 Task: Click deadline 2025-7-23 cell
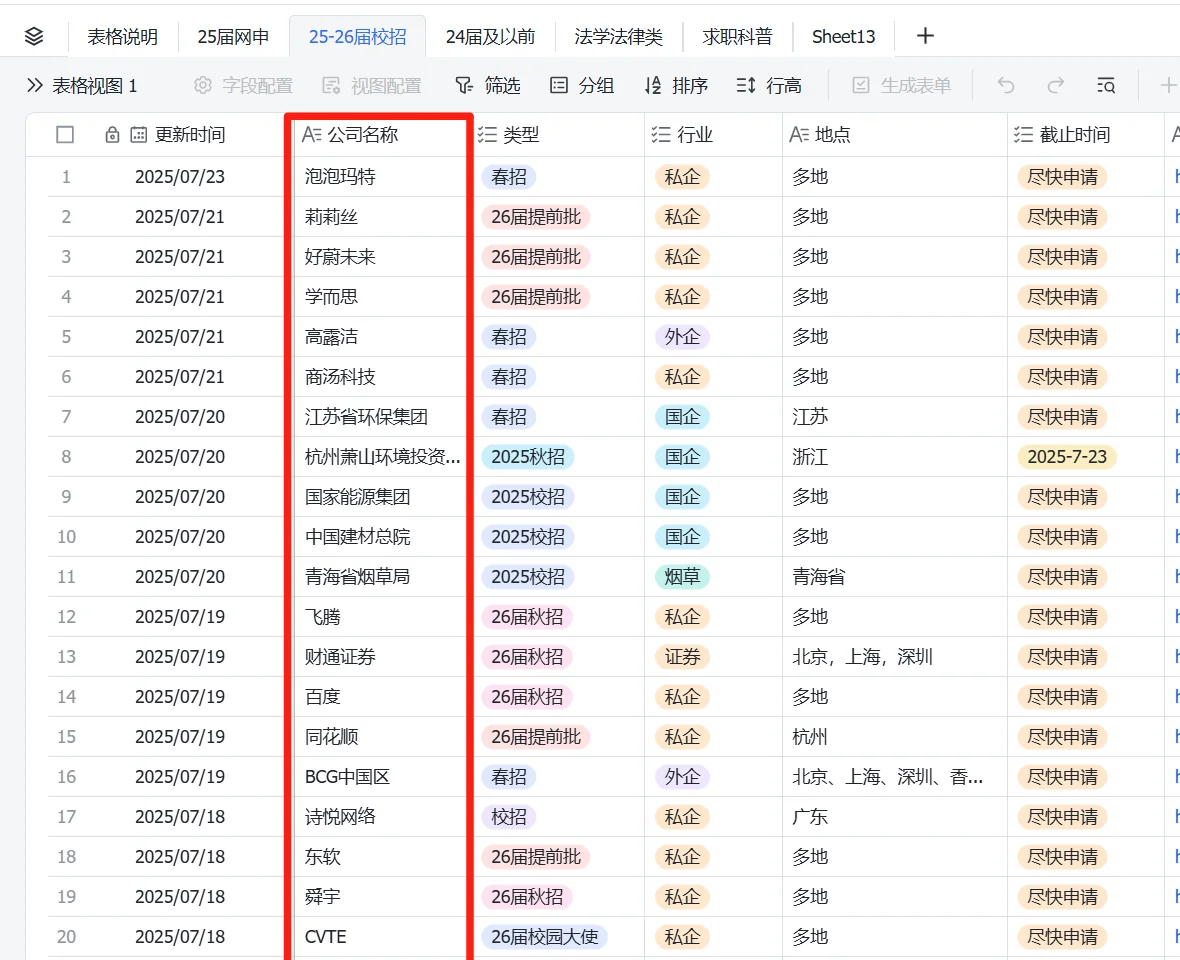1067,457
